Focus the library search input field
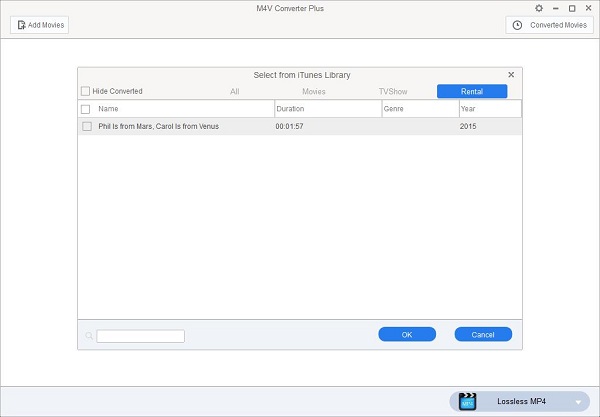Screen dimensions: 600x417 140,336
